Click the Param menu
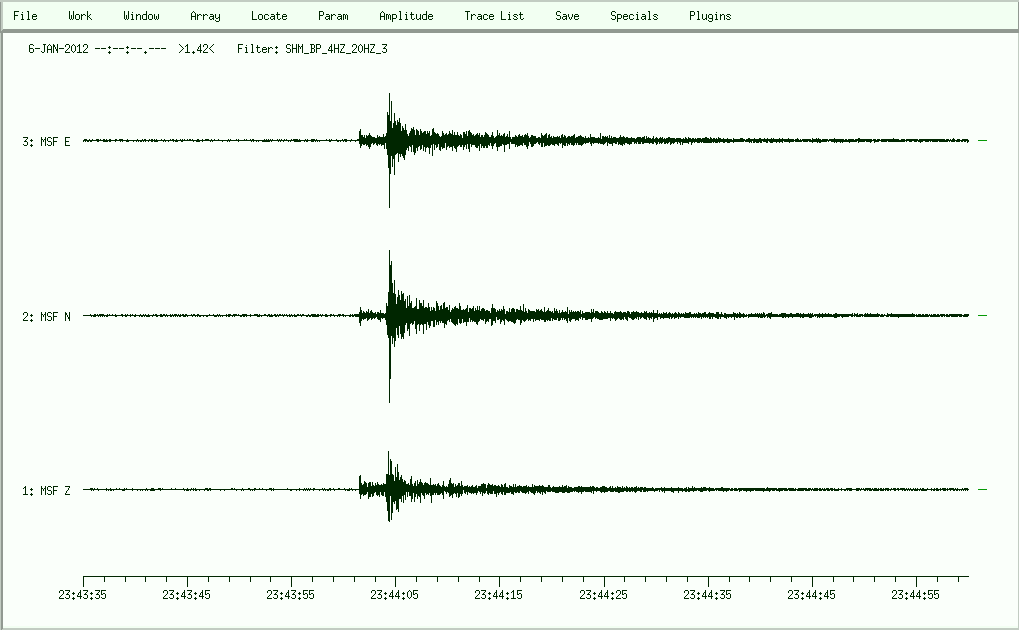The image size is (1019, 630). point(333,16)
